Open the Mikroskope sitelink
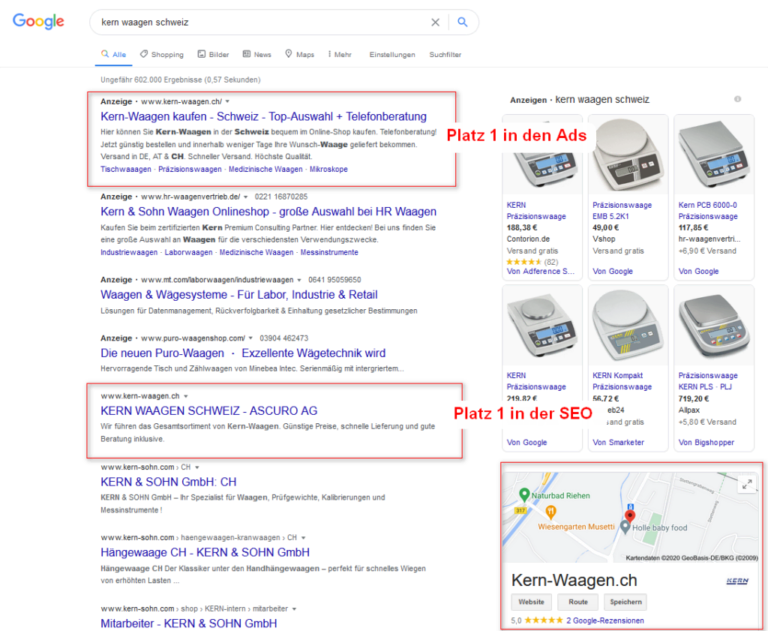This screenshot has height=631, width=768. pos(329,169)
